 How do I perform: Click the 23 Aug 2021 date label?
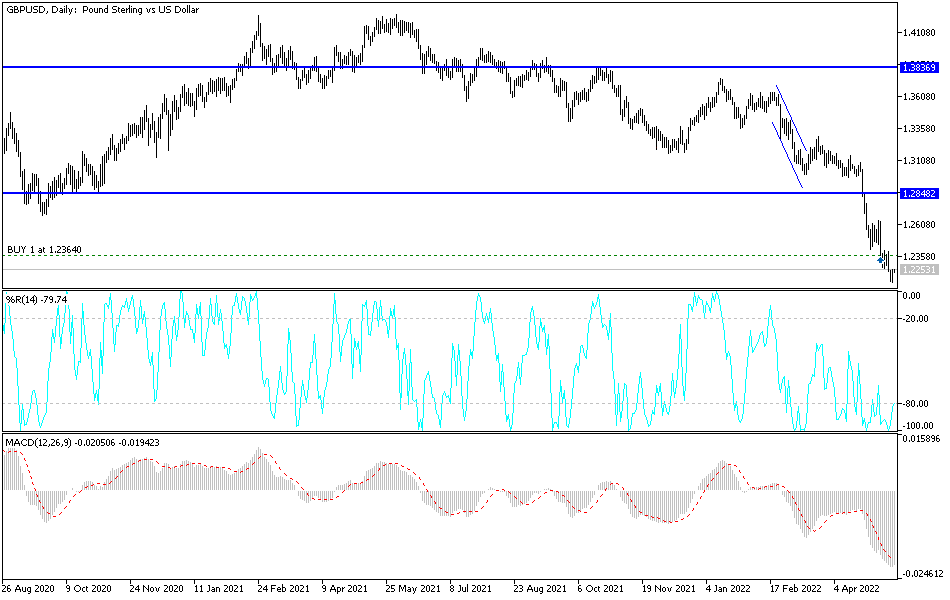click(540, 588)
